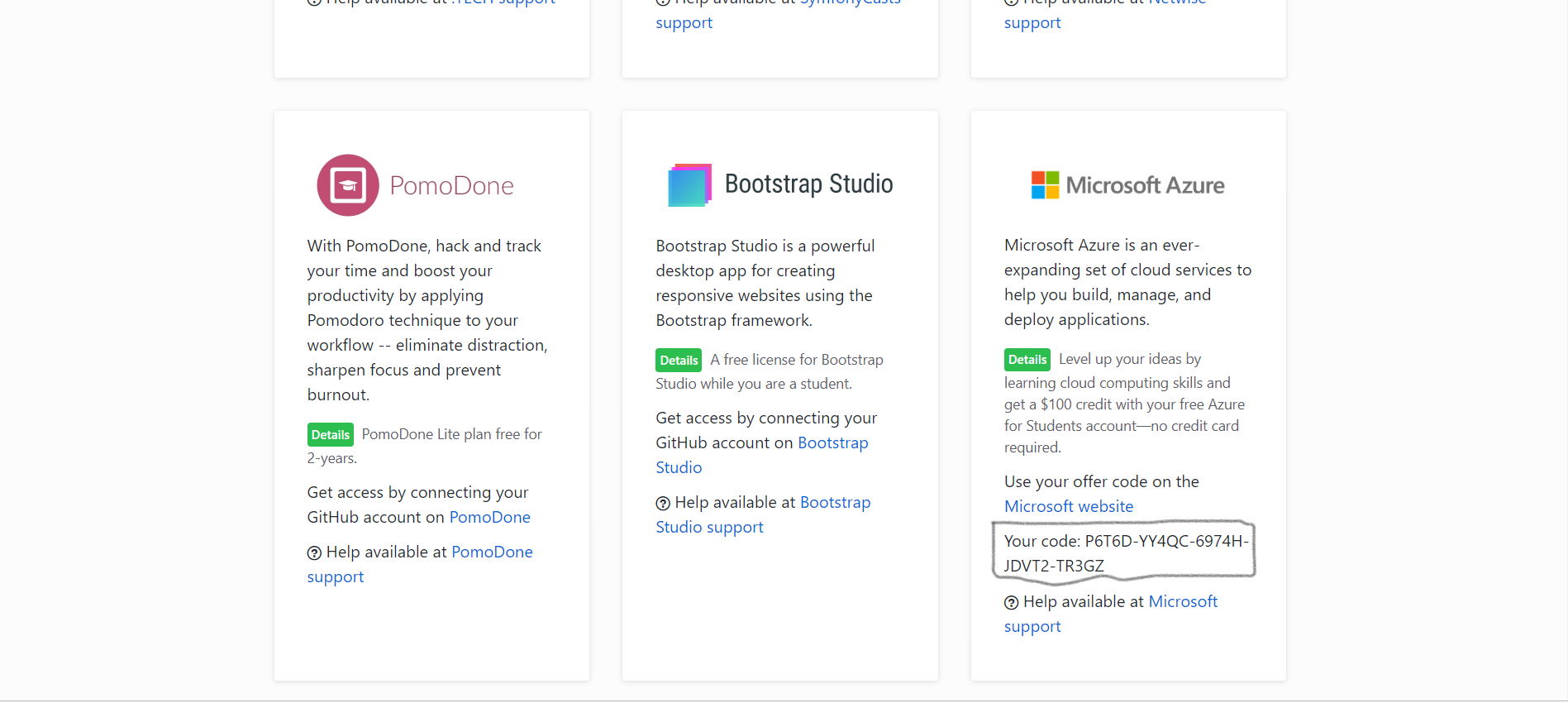Click the Bootstrap Studio gradient square logo

(689, 185)
